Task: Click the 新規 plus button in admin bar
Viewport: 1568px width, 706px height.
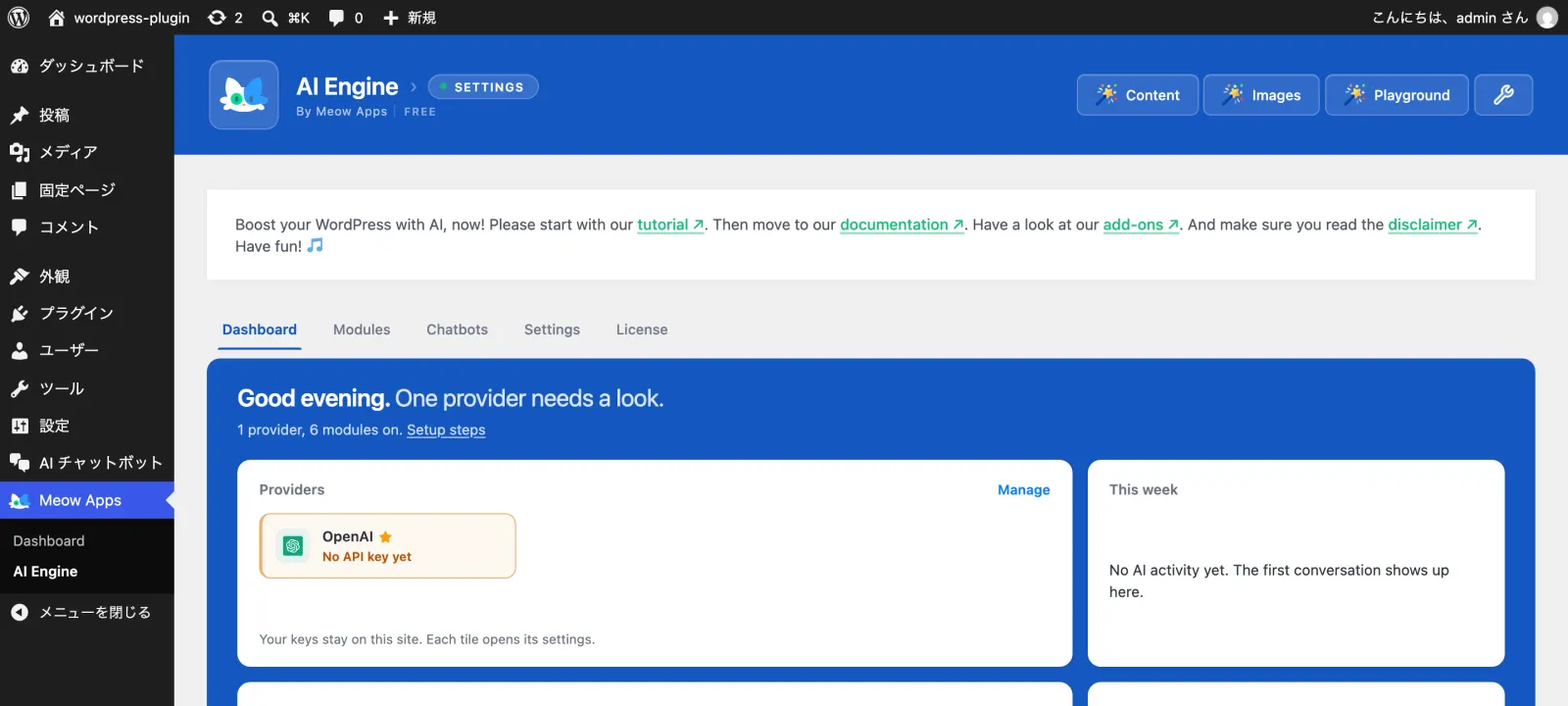Action: click(x=410, y=18)
